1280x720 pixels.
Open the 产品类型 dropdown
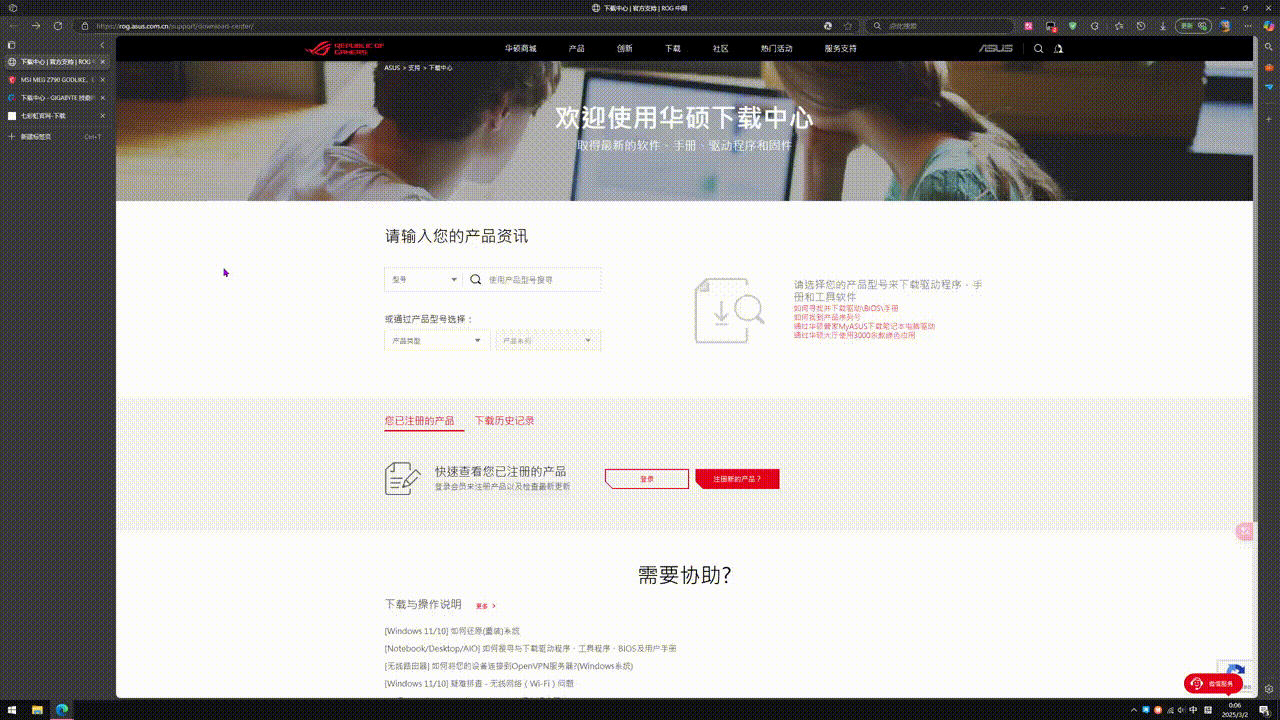point(437,341)
